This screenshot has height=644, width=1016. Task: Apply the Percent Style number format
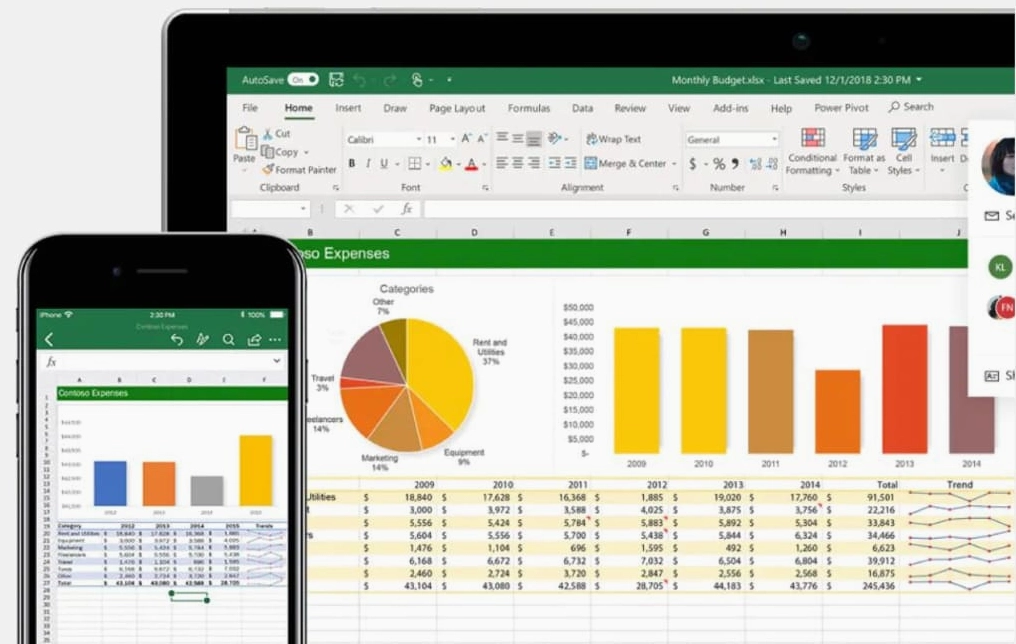tap(718, 164)
